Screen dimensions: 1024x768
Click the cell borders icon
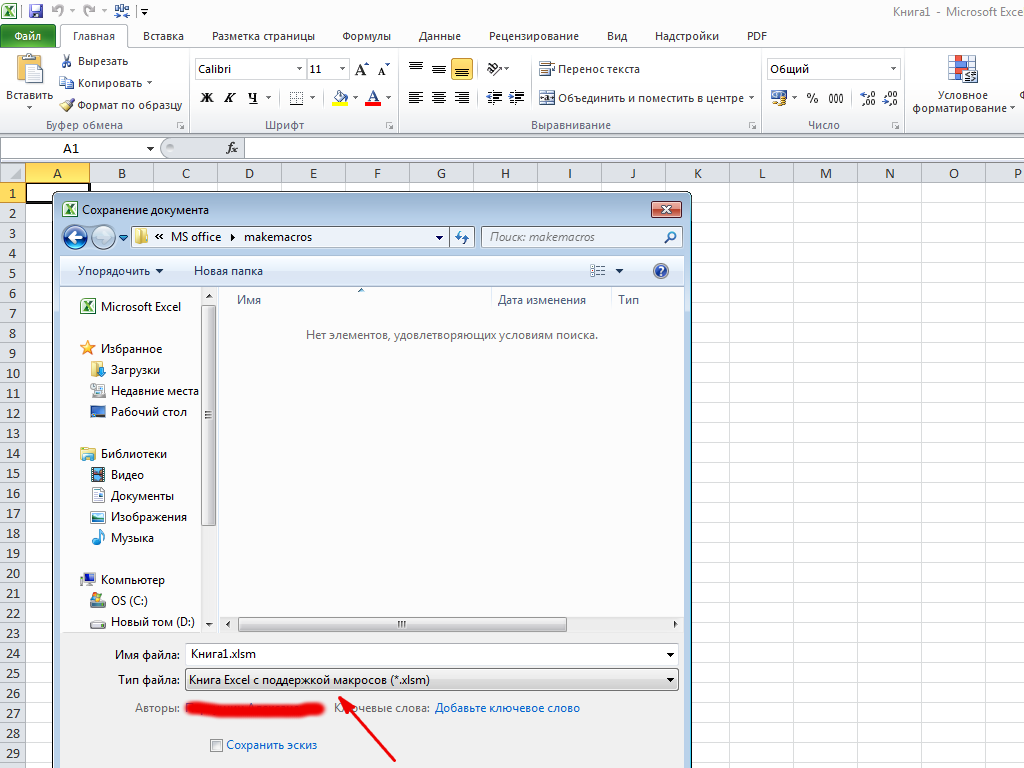296,98
